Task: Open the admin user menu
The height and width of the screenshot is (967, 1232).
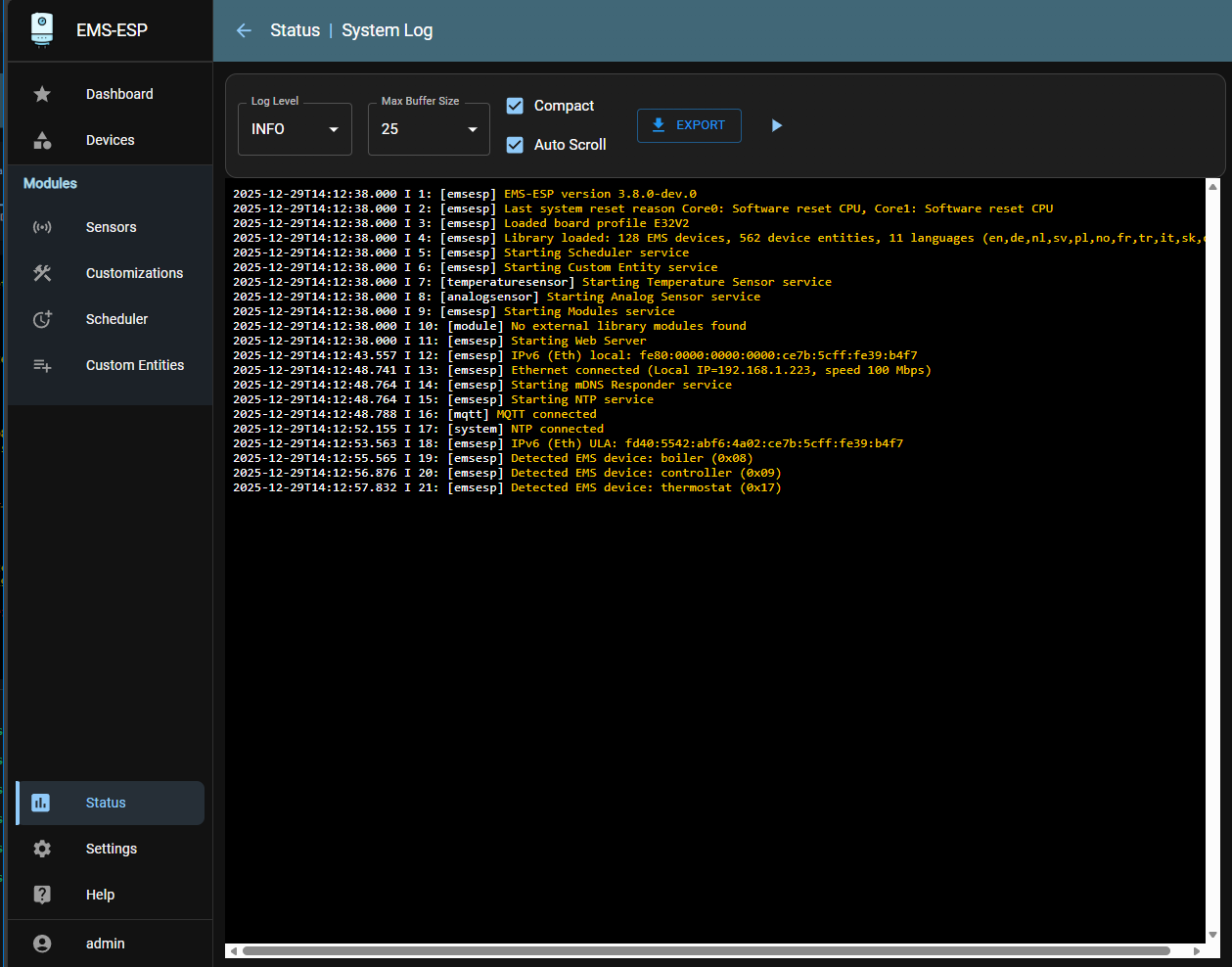Action: (x=105, y=944)
